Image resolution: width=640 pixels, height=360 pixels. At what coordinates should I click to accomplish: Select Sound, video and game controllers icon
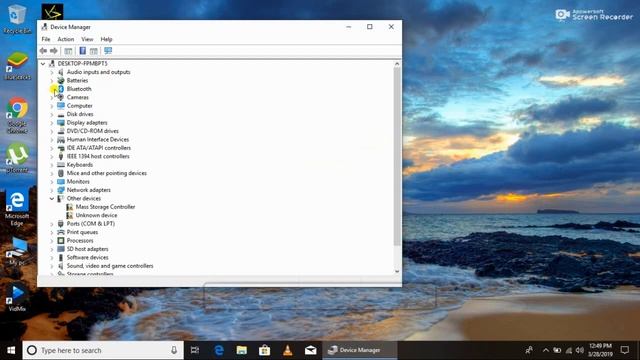tap(61, 266)
